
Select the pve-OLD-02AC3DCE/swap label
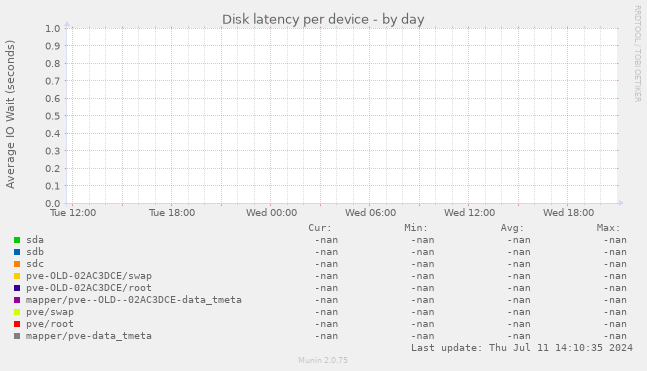click(89, 276)
